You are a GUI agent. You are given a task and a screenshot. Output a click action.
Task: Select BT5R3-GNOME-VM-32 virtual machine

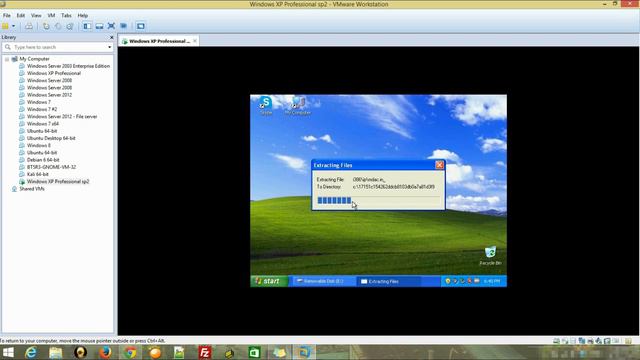pyautogui.click(x=51, y=167)
